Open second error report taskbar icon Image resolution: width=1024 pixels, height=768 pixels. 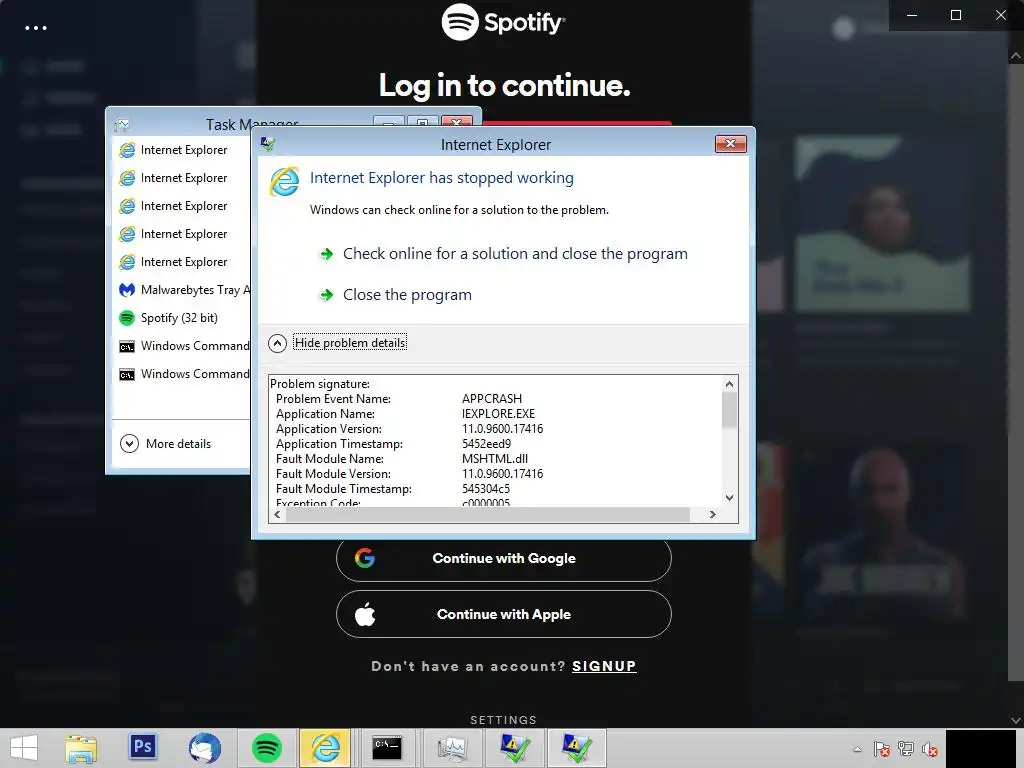[576, 748]
